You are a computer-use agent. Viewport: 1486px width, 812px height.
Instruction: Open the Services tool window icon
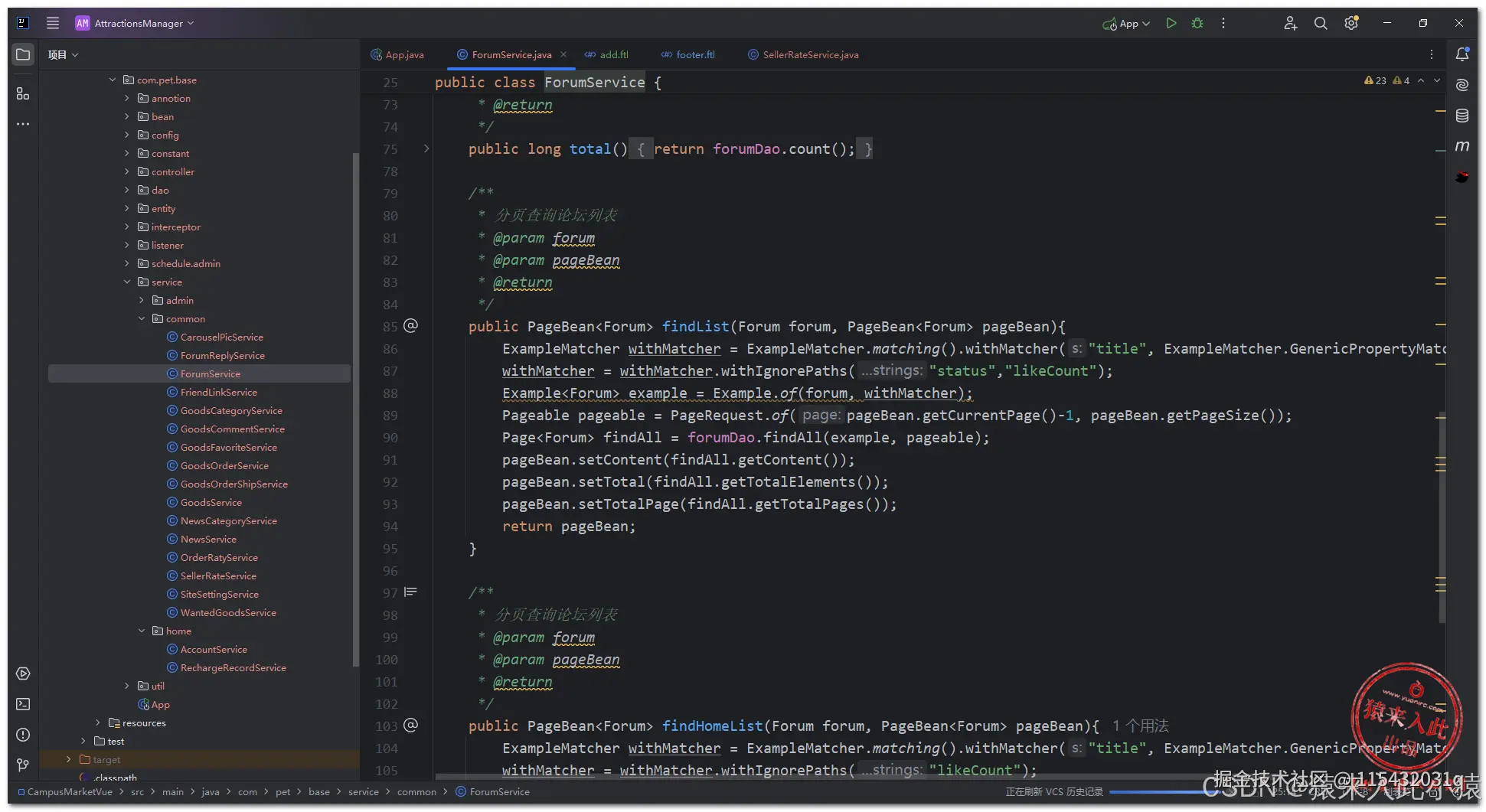pos(23,673)
